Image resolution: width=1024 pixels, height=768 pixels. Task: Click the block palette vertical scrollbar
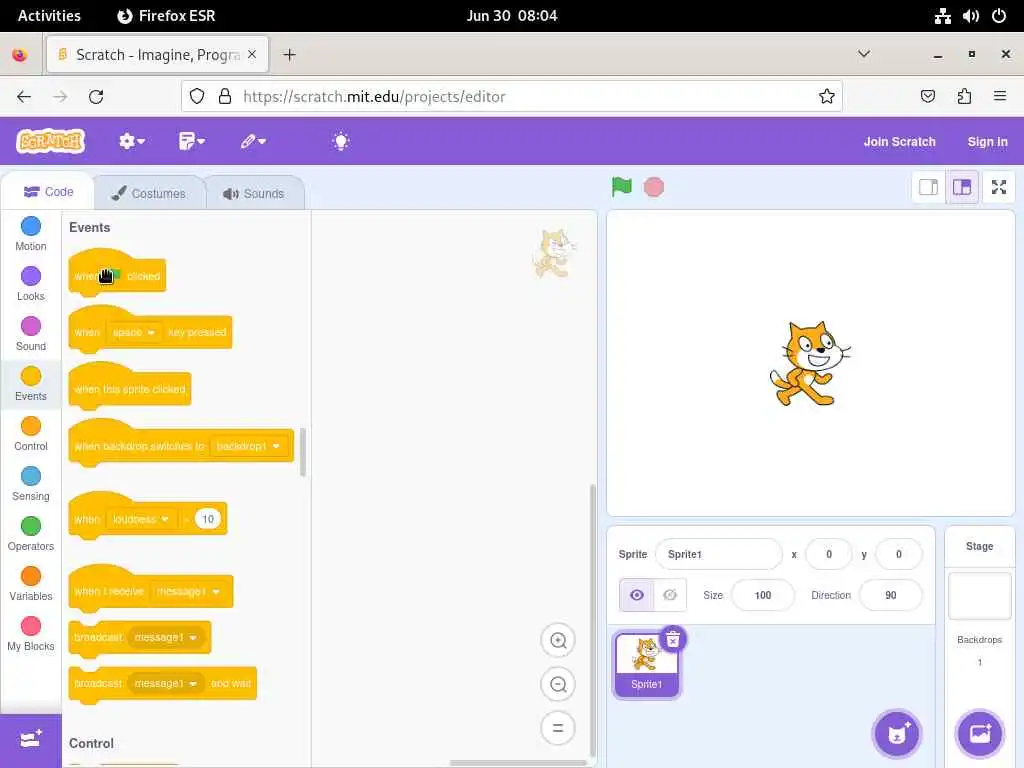tap(303, 452)
